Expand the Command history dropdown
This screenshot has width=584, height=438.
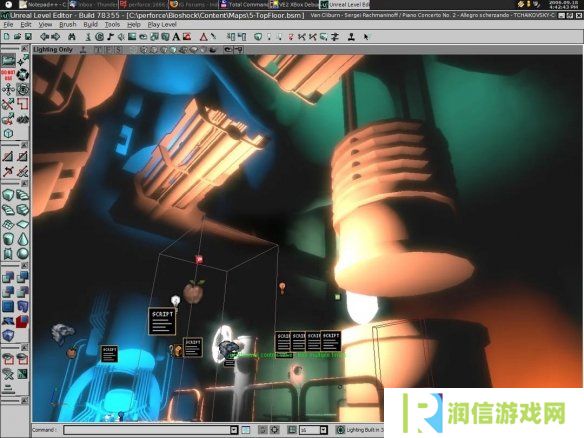(x=234, y=430)
